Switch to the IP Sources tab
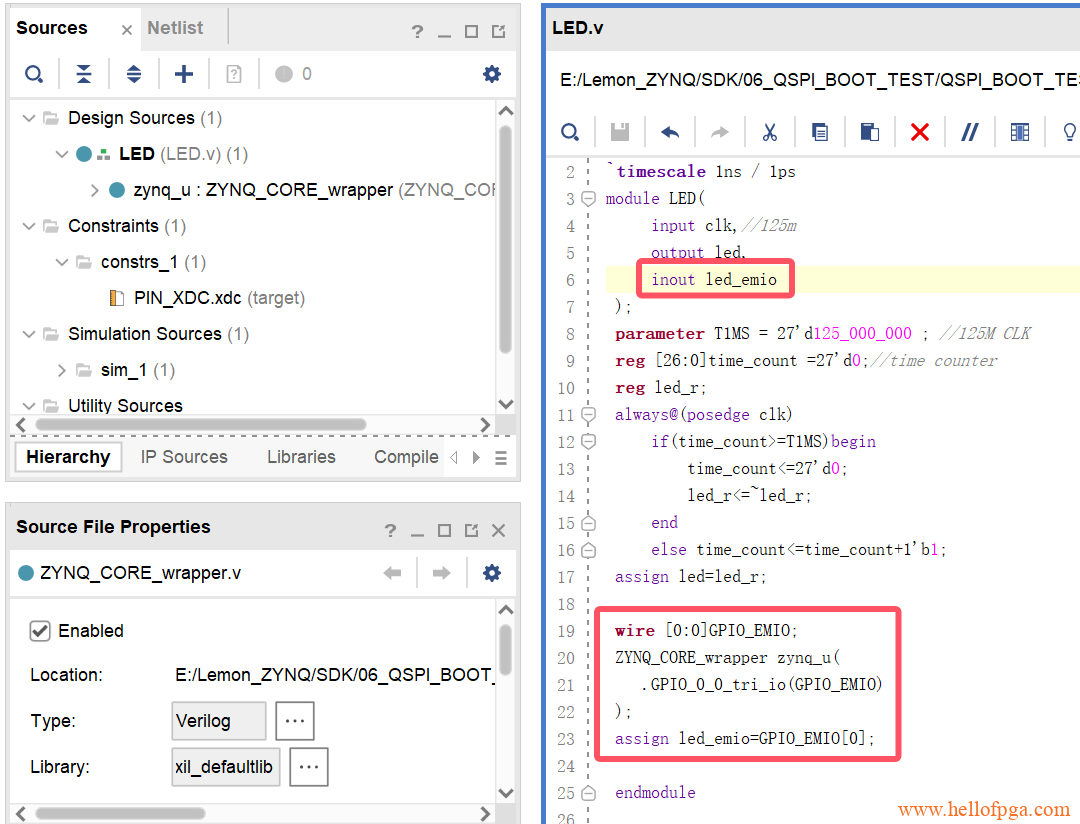The image size is (1080, 824). pos(184,457)
